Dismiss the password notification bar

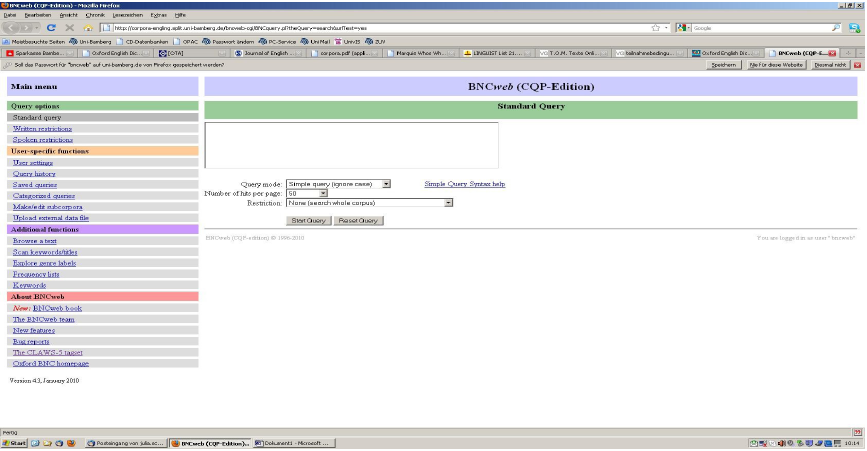pyautogui.click(x=858, y=65)
